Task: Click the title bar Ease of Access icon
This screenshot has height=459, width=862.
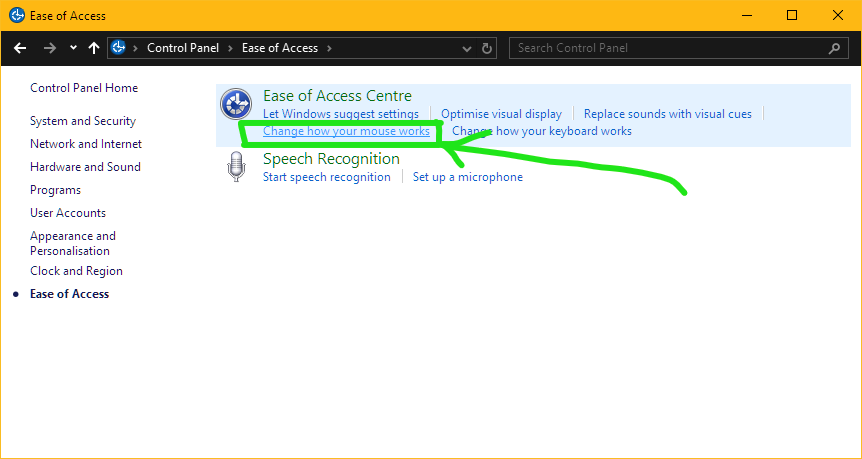Action: click(x=16, y=15)
